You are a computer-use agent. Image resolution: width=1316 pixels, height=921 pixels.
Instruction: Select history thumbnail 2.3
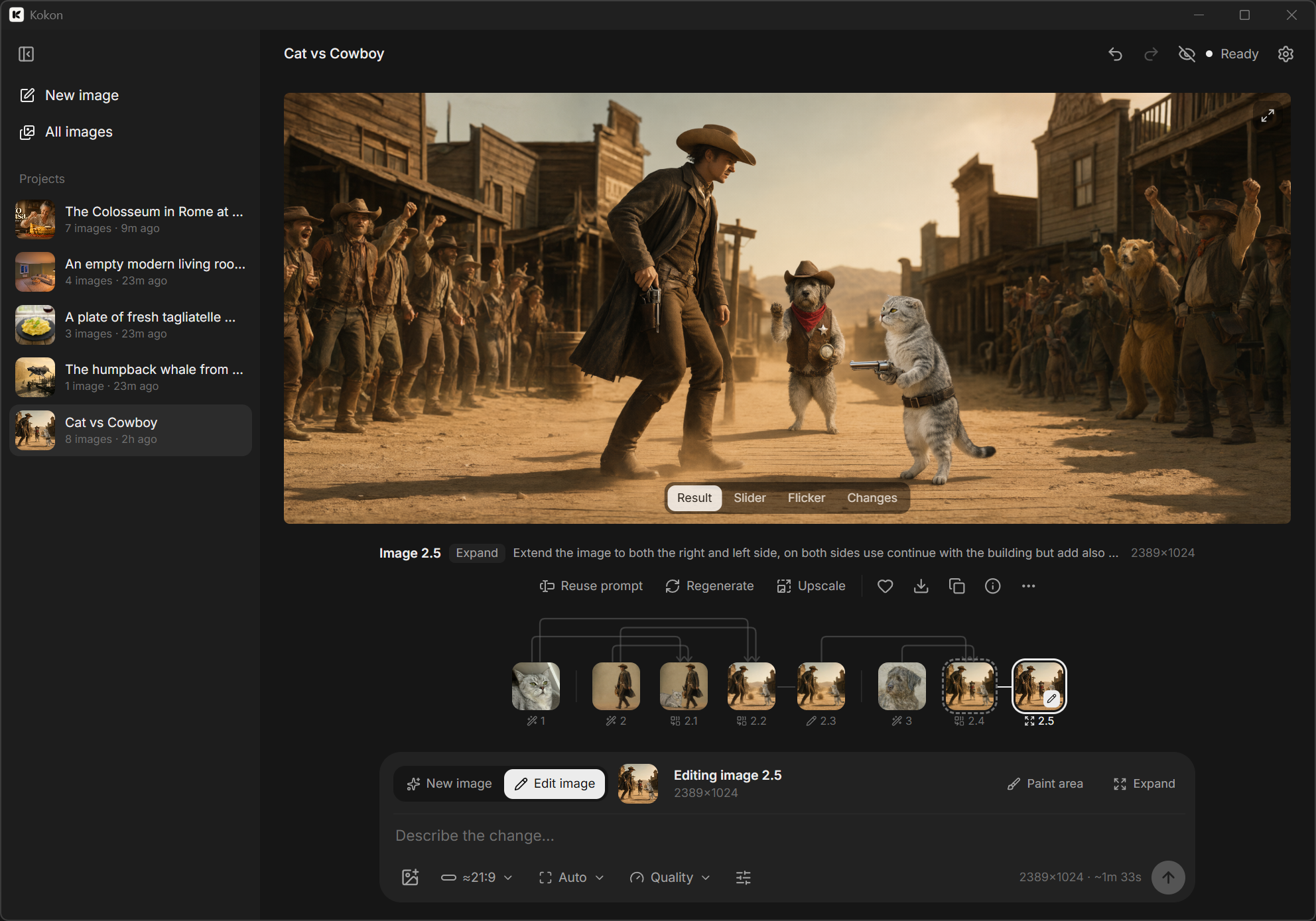coord(821,686)
